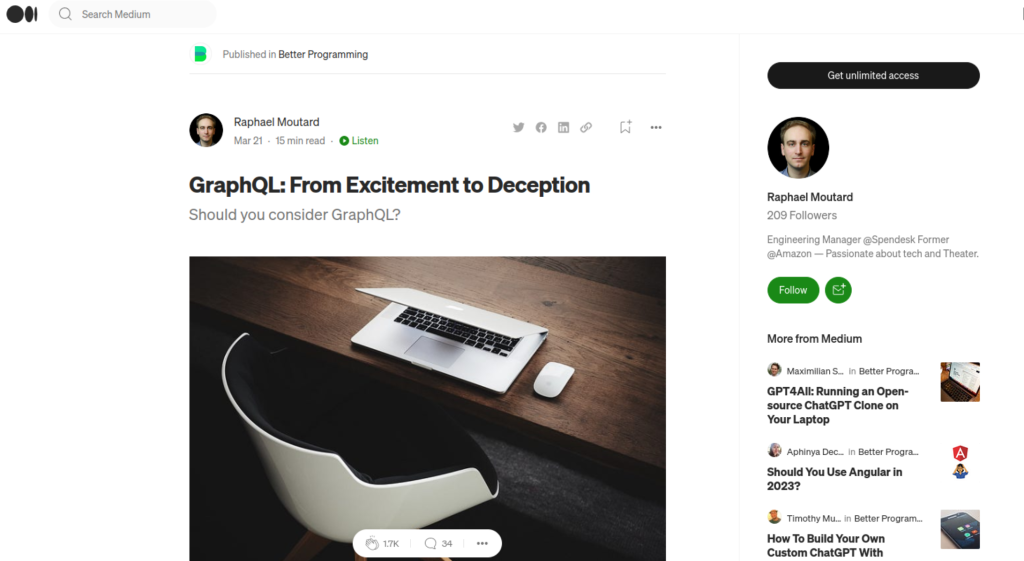Play the Listen audio button
The width and height of the screenshot is (1024, 561).
click(359, 140)
